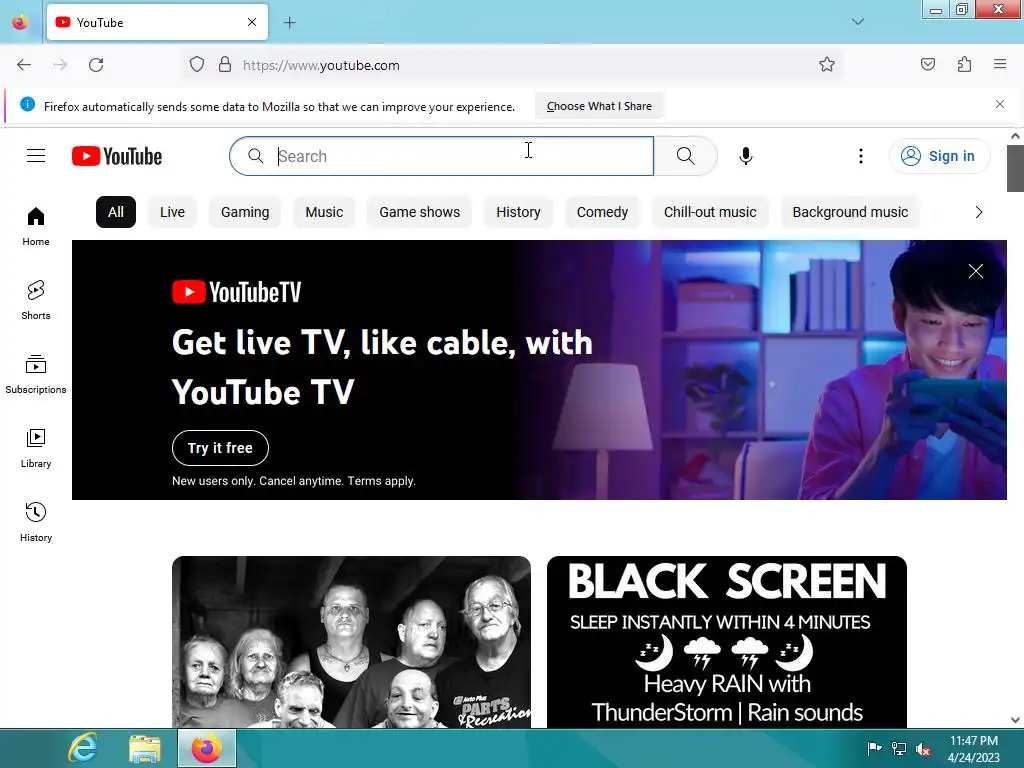The height and width of the screenshot is (768, 1024).
Task: Open the Black Screen rain video thumbnail
Action: pos(726,642)
